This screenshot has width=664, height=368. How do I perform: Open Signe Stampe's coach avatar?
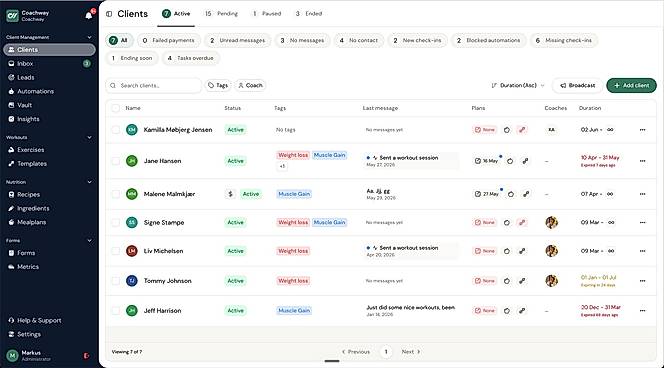tap(551, 222)
